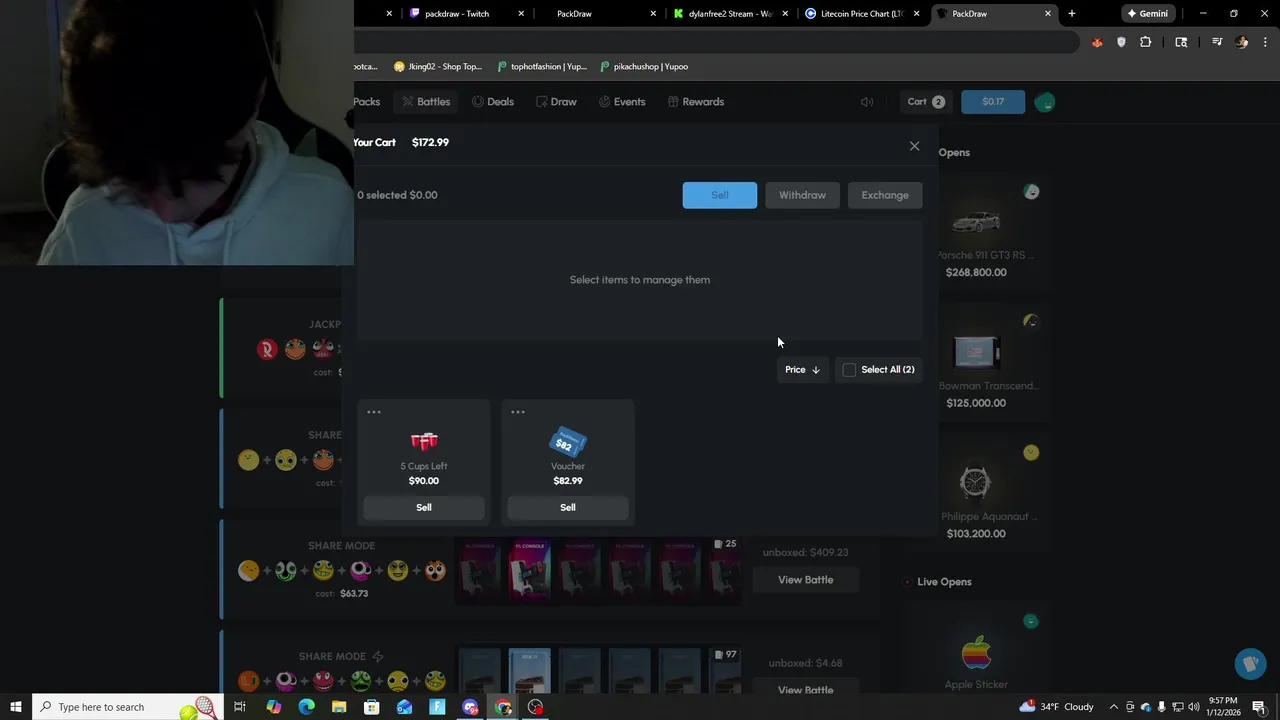Open the Rewards page
1280x720 pixels.
tap(696, 102)
